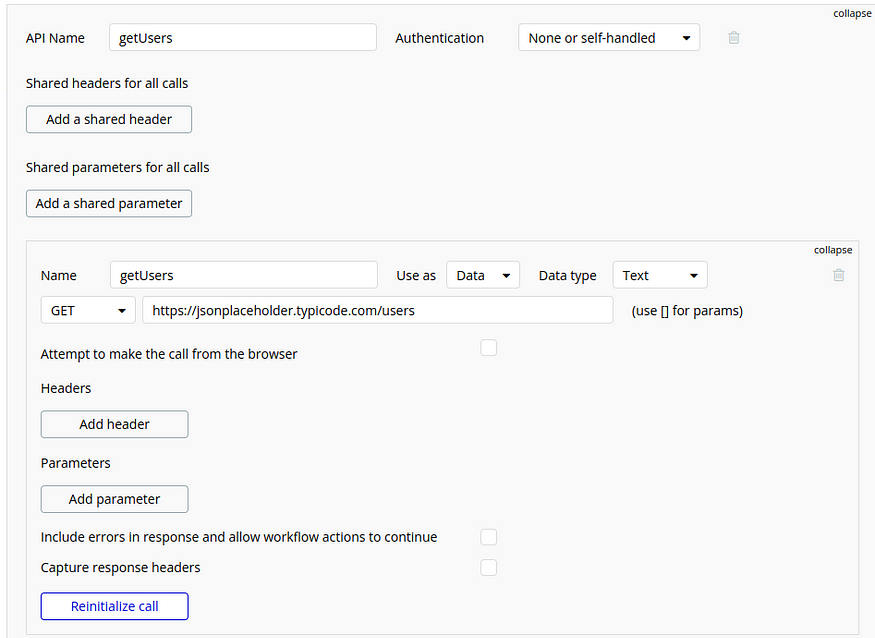The width and height of the screenshot is (875, 638).
Task: Click Add a shared header button
Action: [109, 119]
